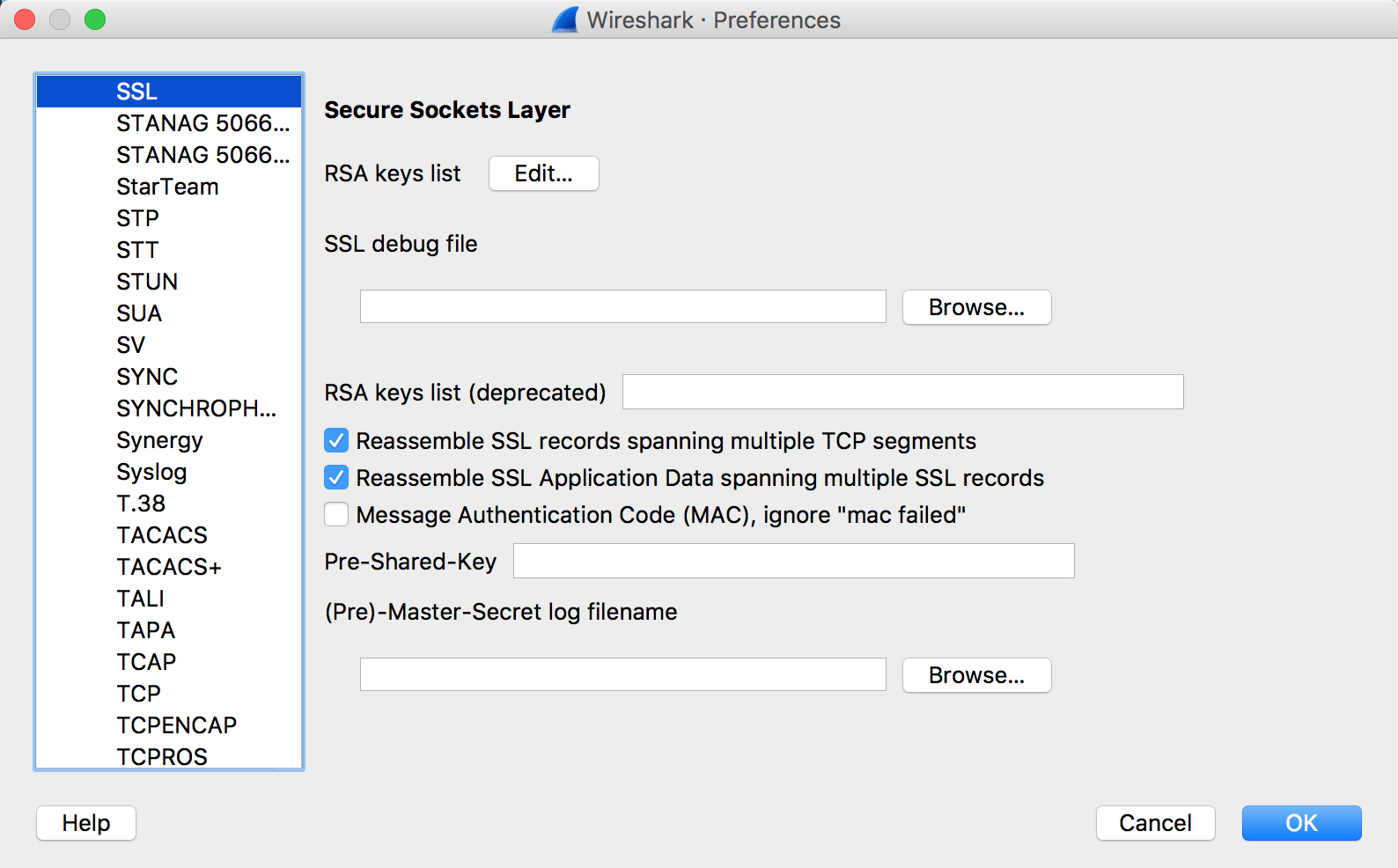Open Help for the preferences
The height and width of the screenshot is (868, 1398).
(x=86, y=823)
